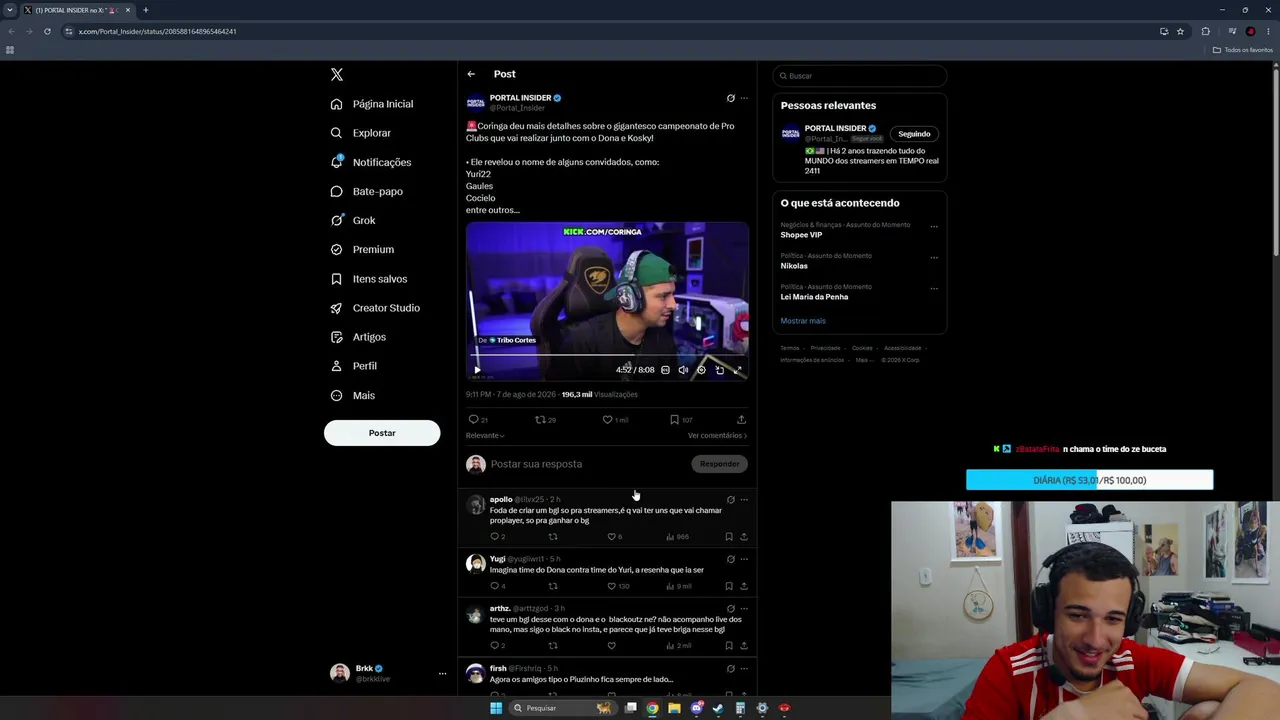Open video playback settings gear
Screen dimensions: 1280x720
(x=701, y=370)
